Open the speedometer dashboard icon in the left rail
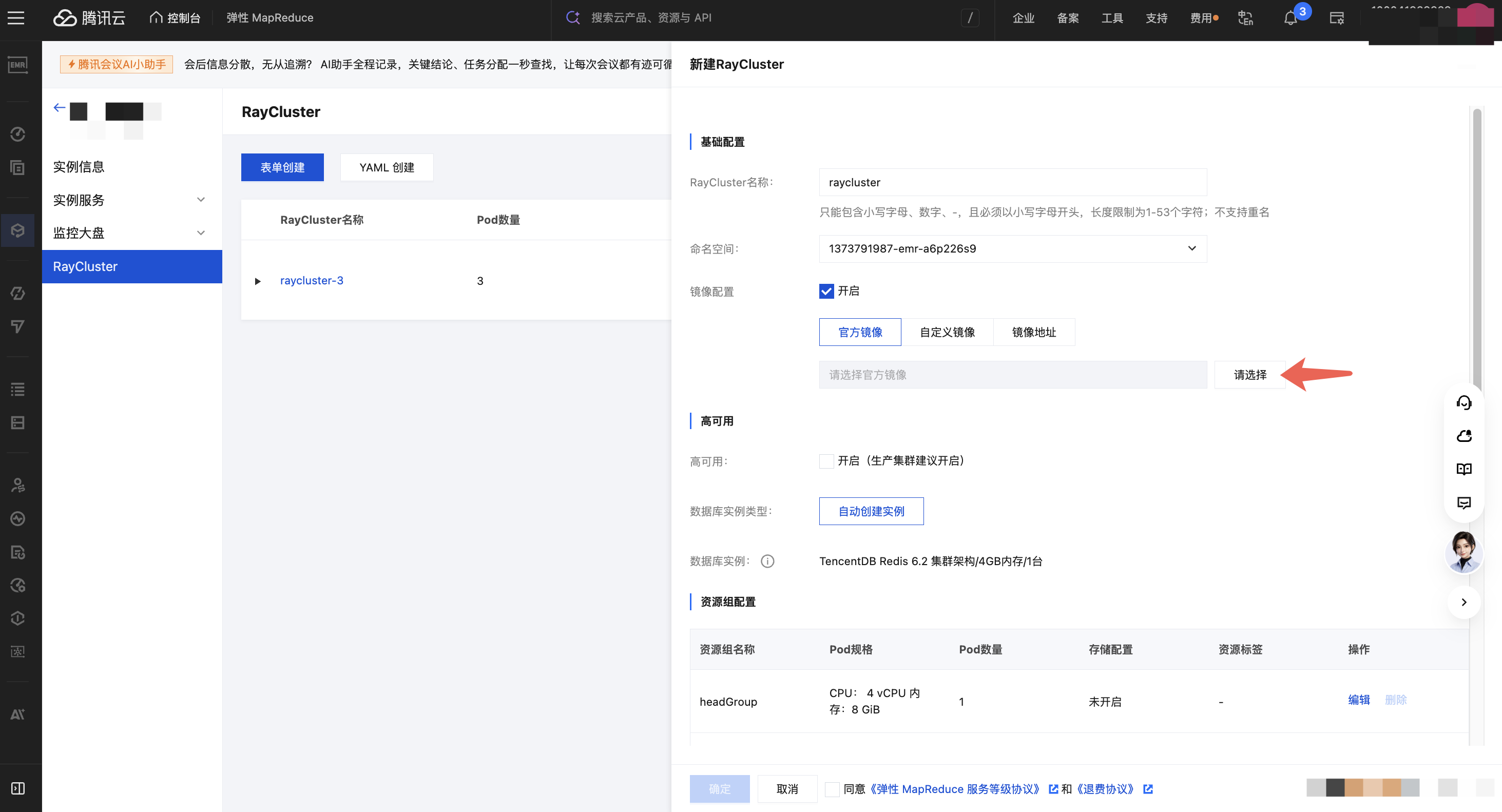The width and height of the screenshot is (1502, 812). click(17, 134)
